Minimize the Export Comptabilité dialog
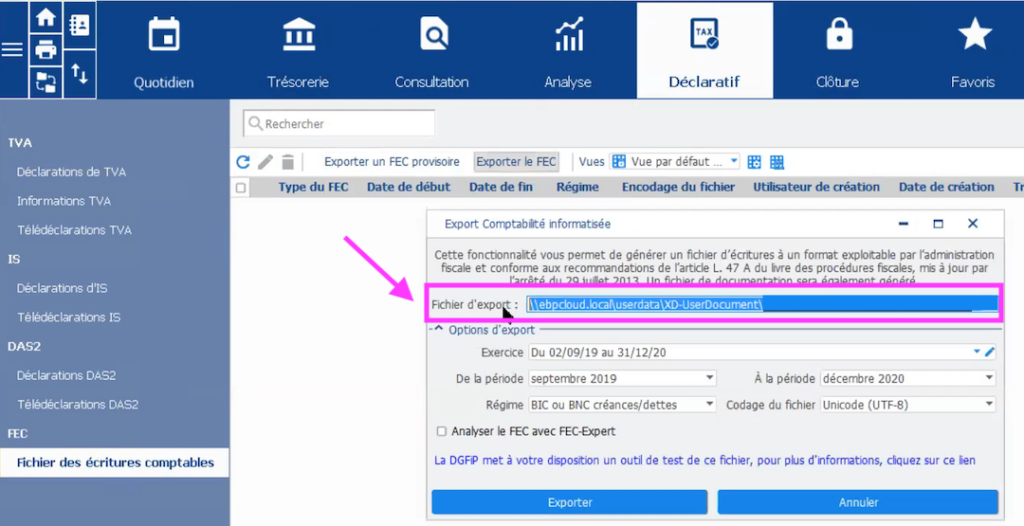The height and width of the screenshot is (526, 1024). (904, 223)
